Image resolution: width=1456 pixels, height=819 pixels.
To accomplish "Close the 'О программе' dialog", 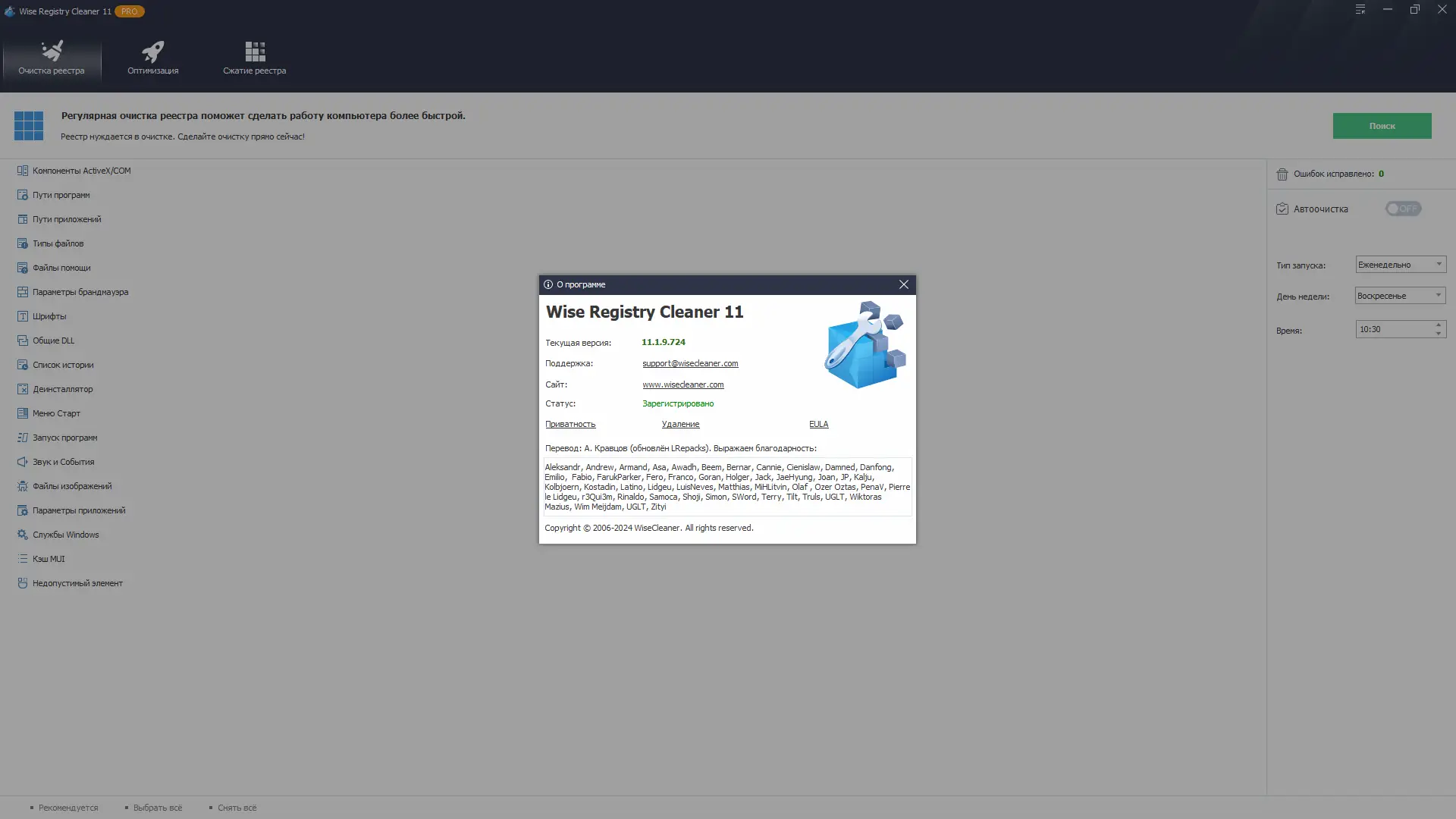I will pos(903,284).
